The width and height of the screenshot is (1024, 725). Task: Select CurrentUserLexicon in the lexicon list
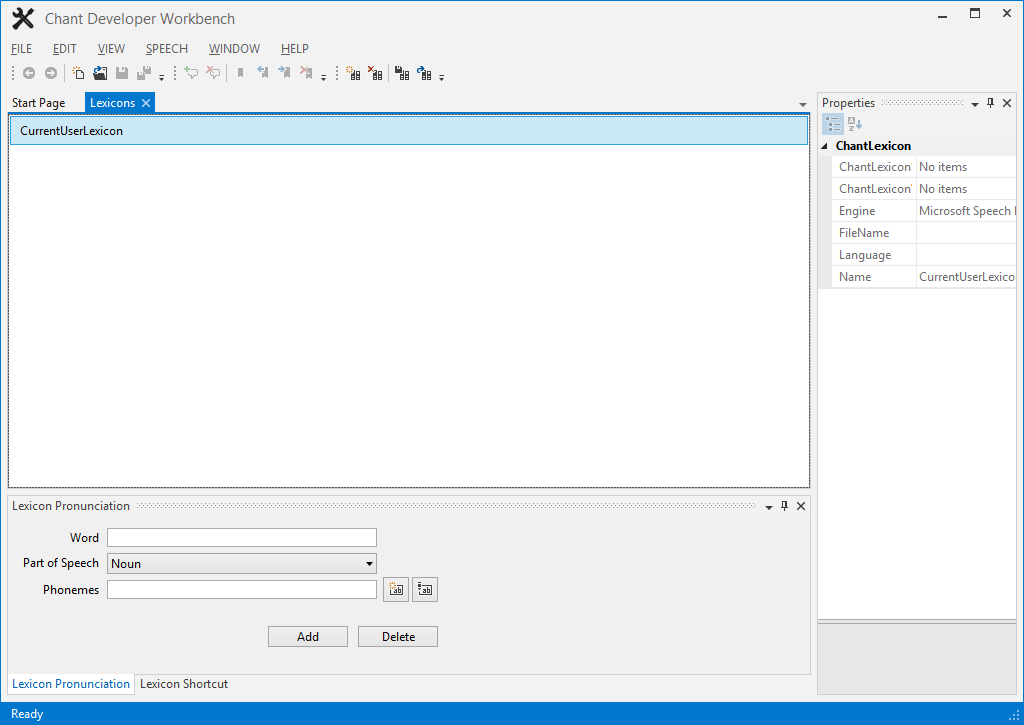pos(71,131)
